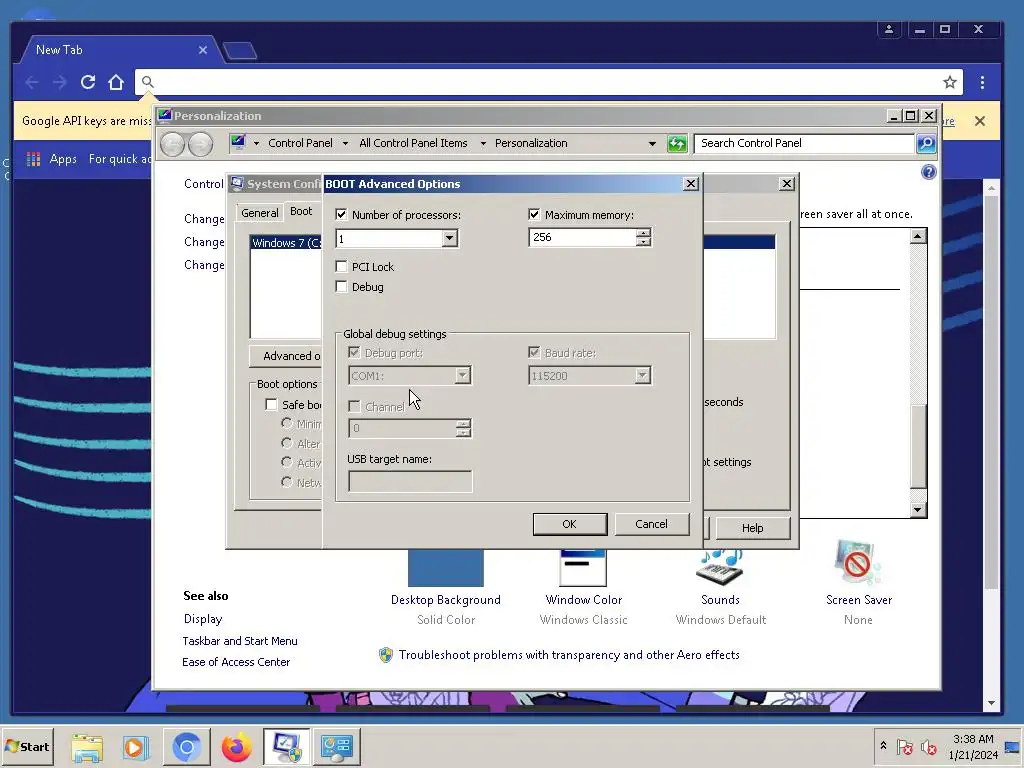Click themes list scrollbar down arrow

pyautogui.click(x=918, y=510)
